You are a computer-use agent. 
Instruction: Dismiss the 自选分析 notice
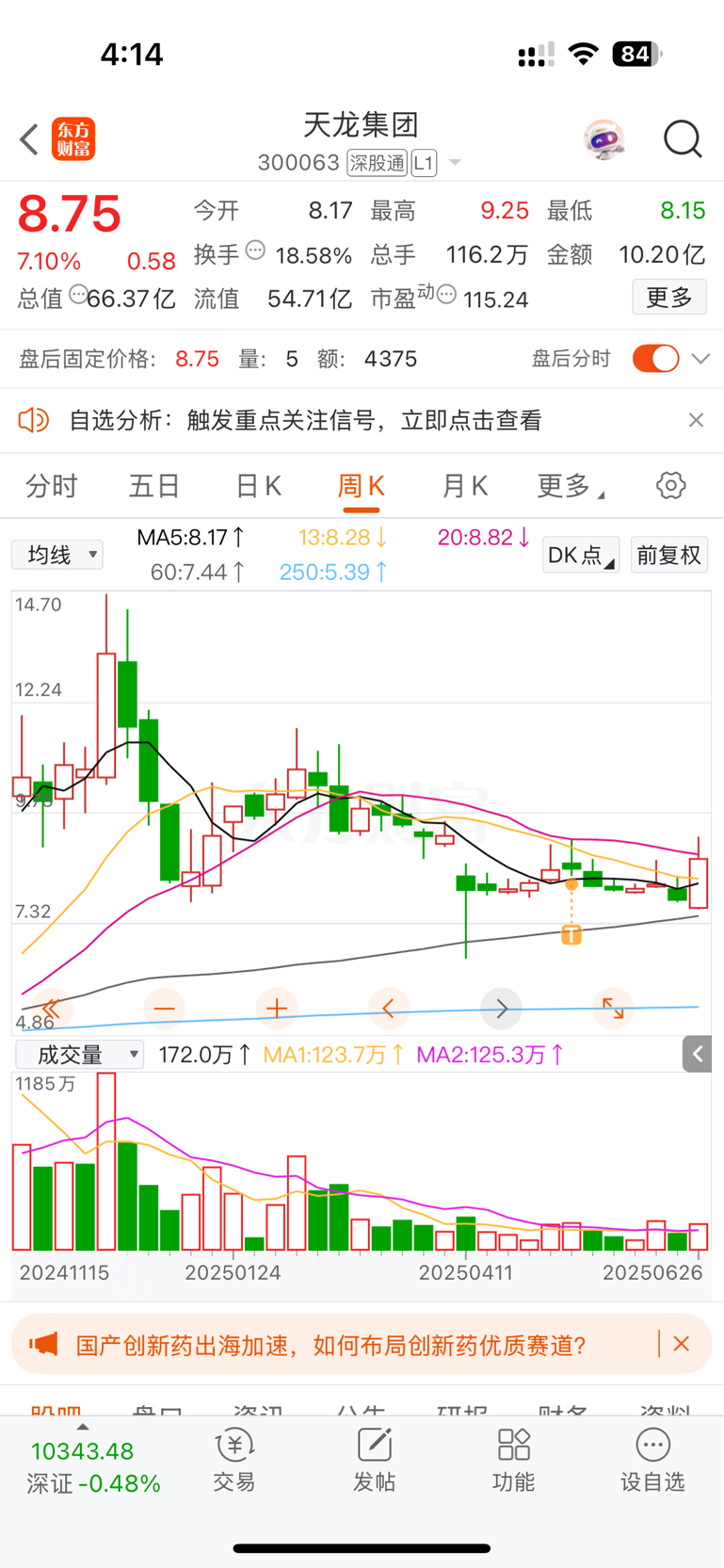(x=696, y=420)
